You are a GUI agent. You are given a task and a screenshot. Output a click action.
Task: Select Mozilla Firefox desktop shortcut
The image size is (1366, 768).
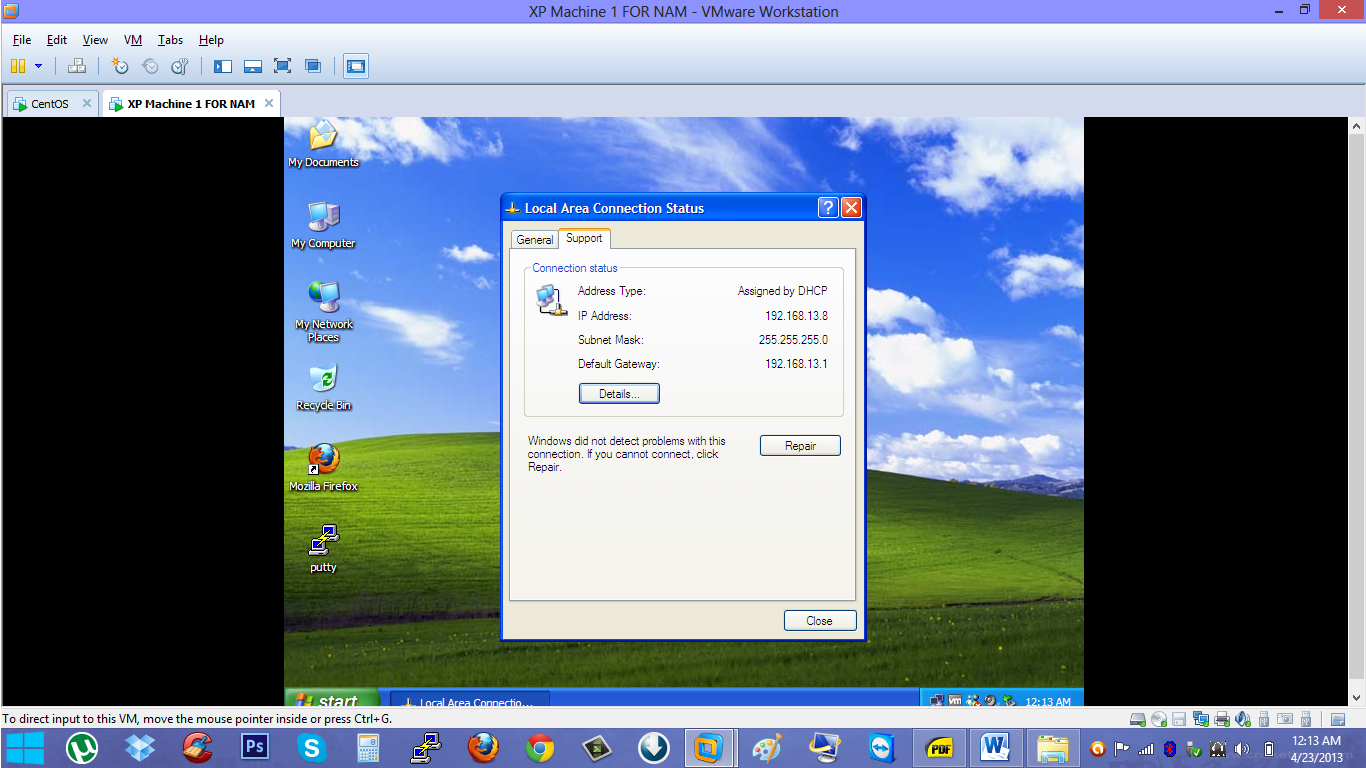coord(323,468)
